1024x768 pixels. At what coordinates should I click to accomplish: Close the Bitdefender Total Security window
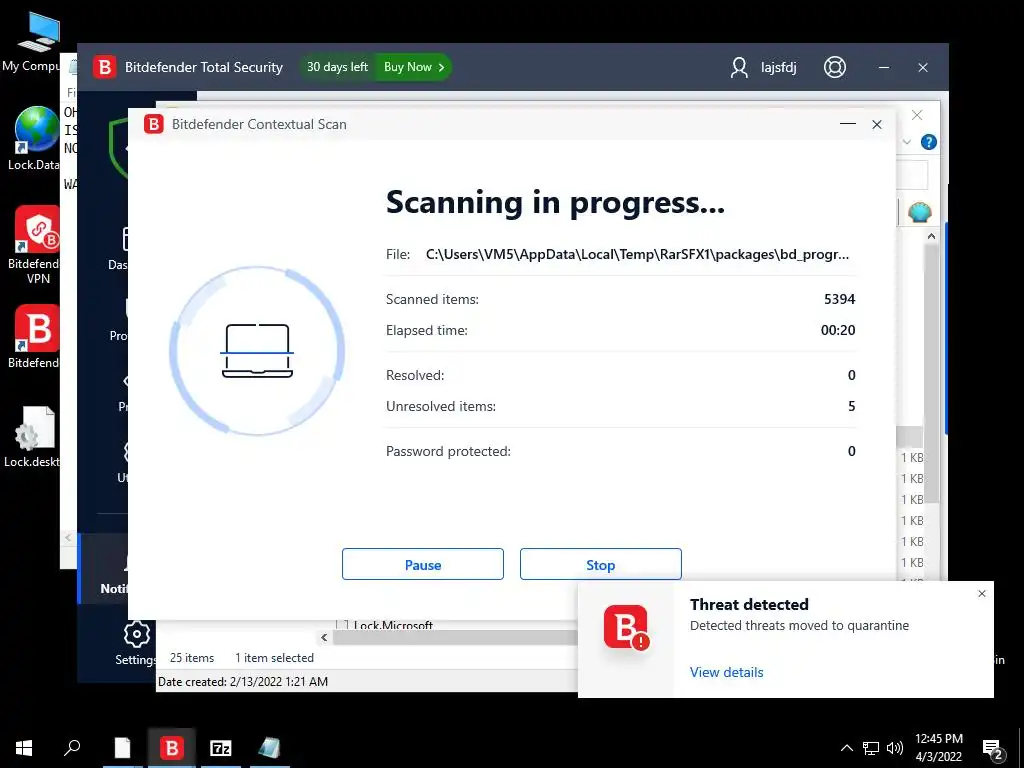[923, 67]
